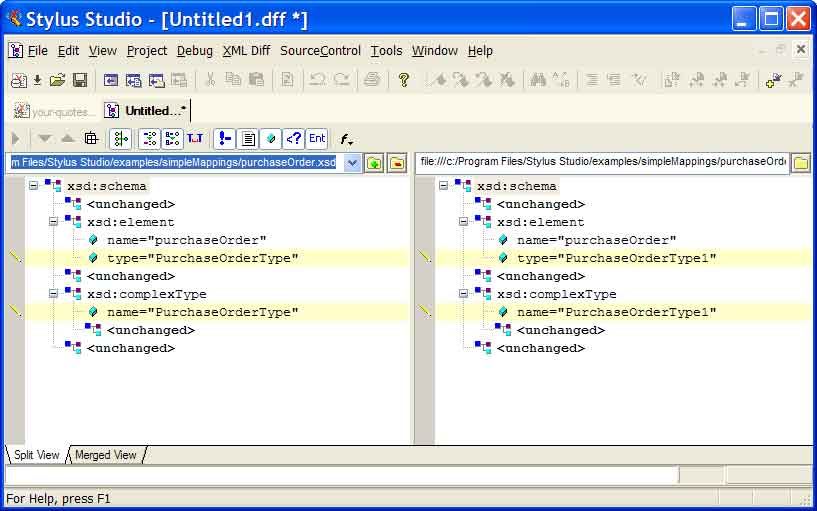The width and height of the screenshot is (817, 511).
Task: Click the greyed-out binoculars find icon
Action: [x=538, y=80]
